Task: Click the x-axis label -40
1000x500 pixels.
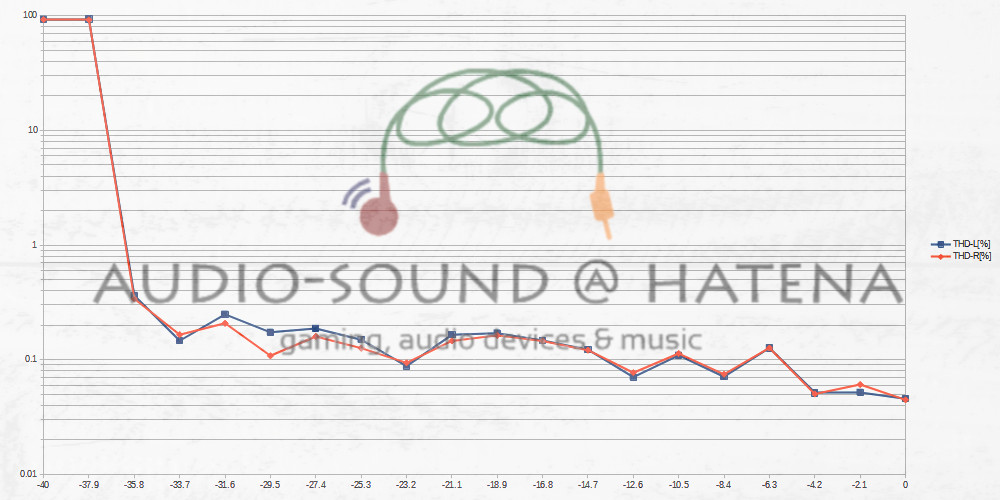Action: (x=43, y=485)
